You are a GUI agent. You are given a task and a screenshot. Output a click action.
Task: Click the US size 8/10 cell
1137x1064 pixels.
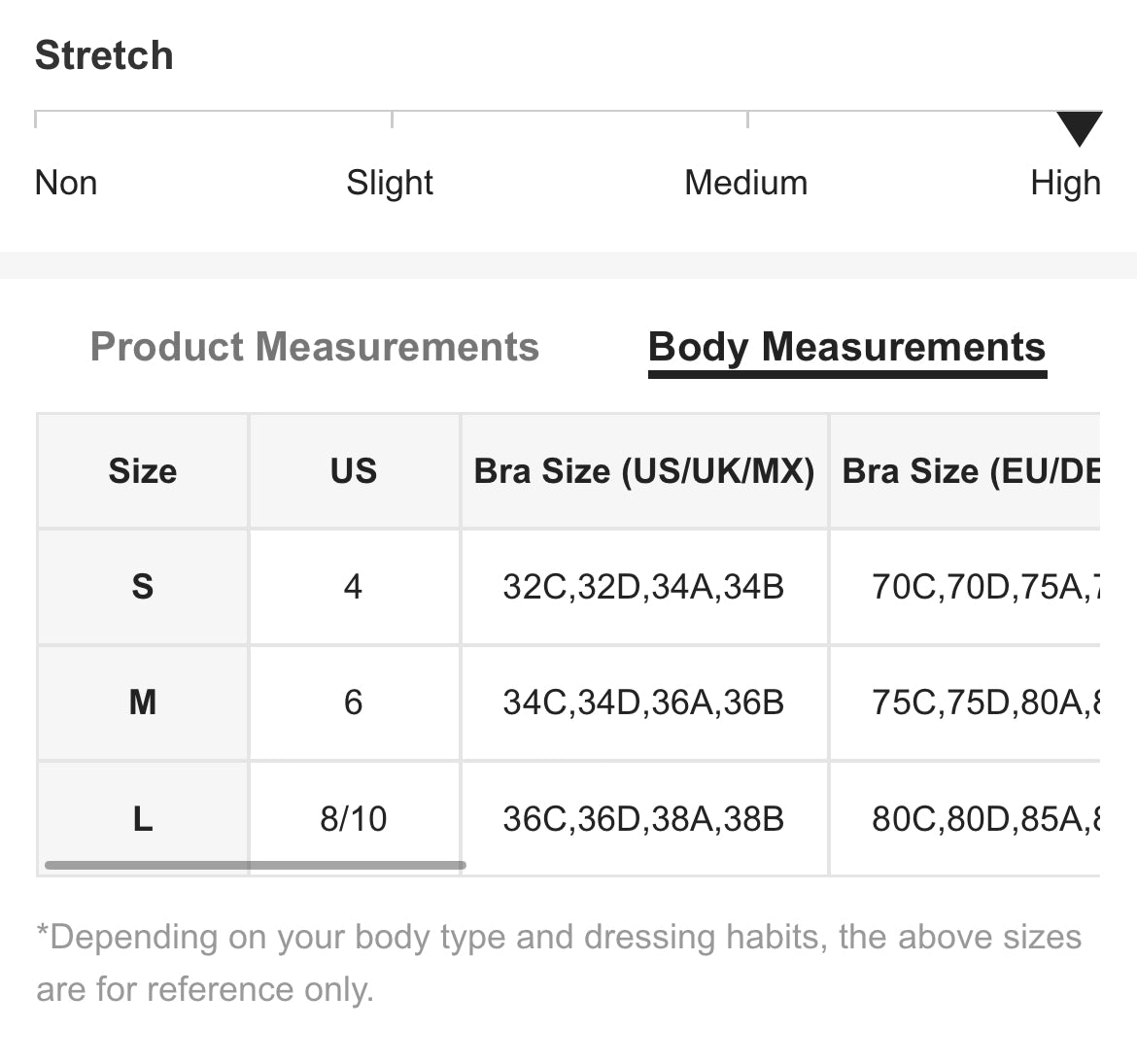pyautogui.click(x=354, y=819)
